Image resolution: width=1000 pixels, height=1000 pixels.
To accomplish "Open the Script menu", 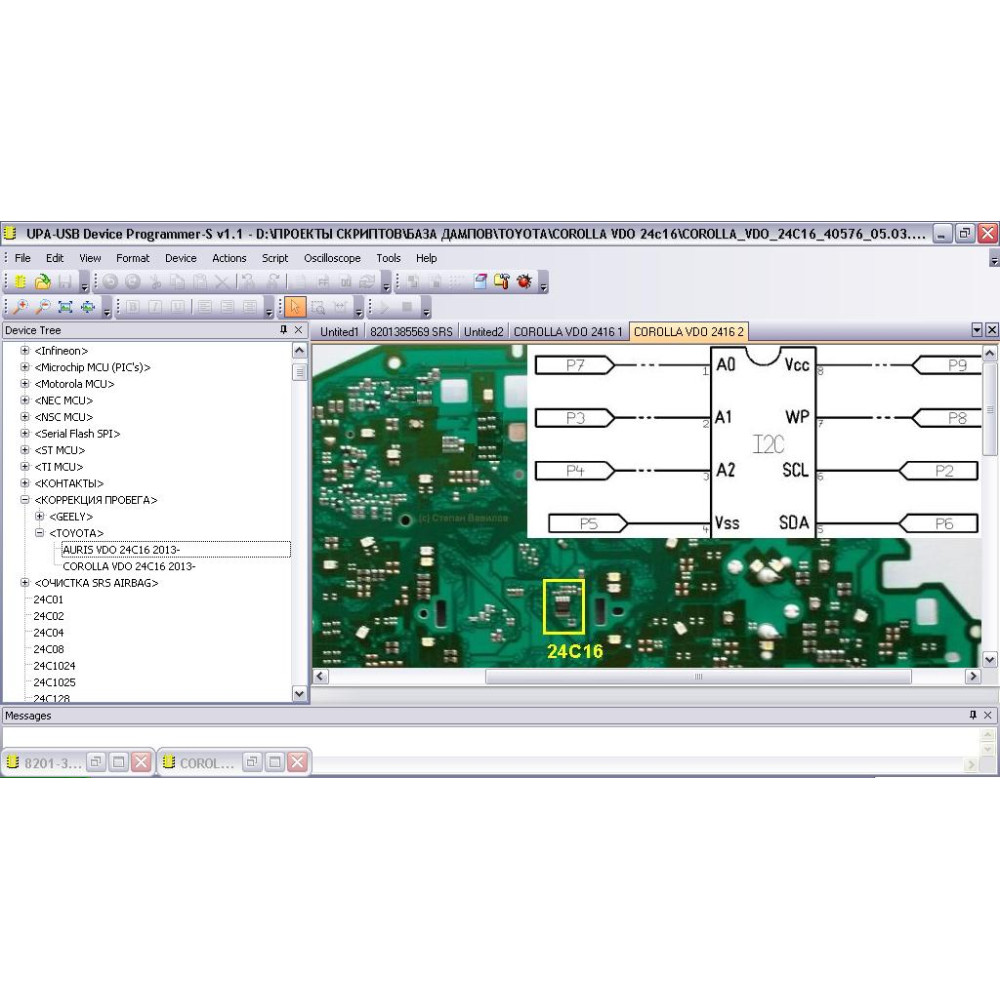I will tap(275, 258).
